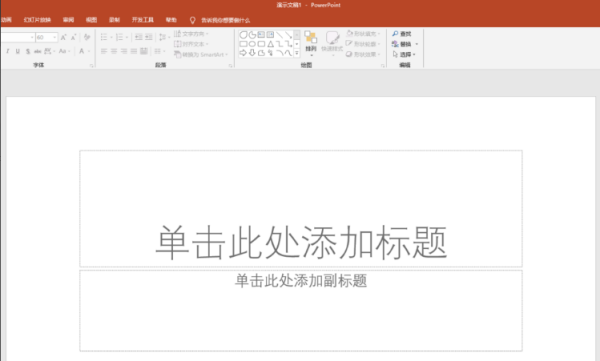Decrease list indent level
Image resolution: width=600 pixels, height=361 pixels.
click(139, 37)
